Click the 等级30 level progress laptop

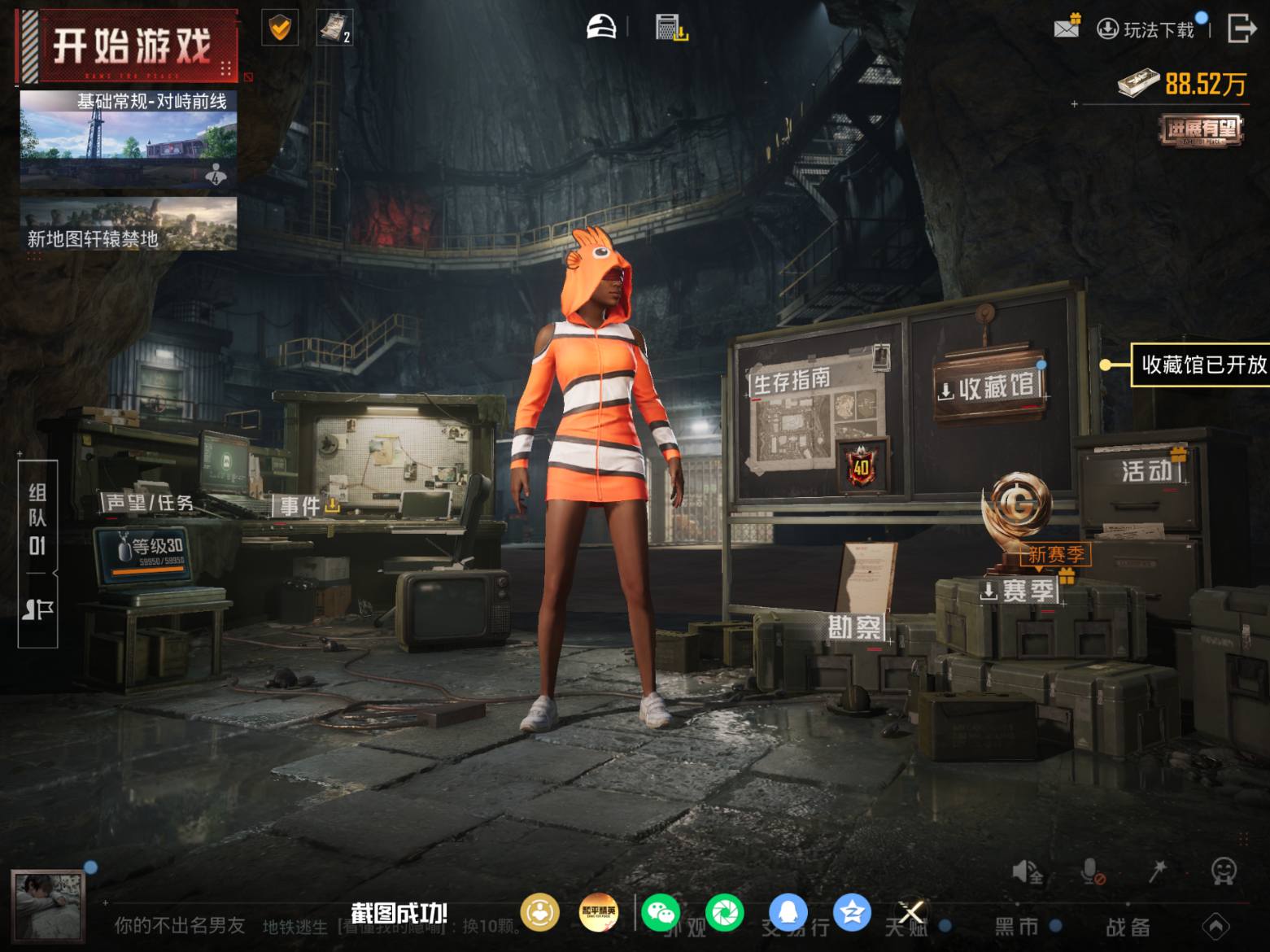pos(151,554)
